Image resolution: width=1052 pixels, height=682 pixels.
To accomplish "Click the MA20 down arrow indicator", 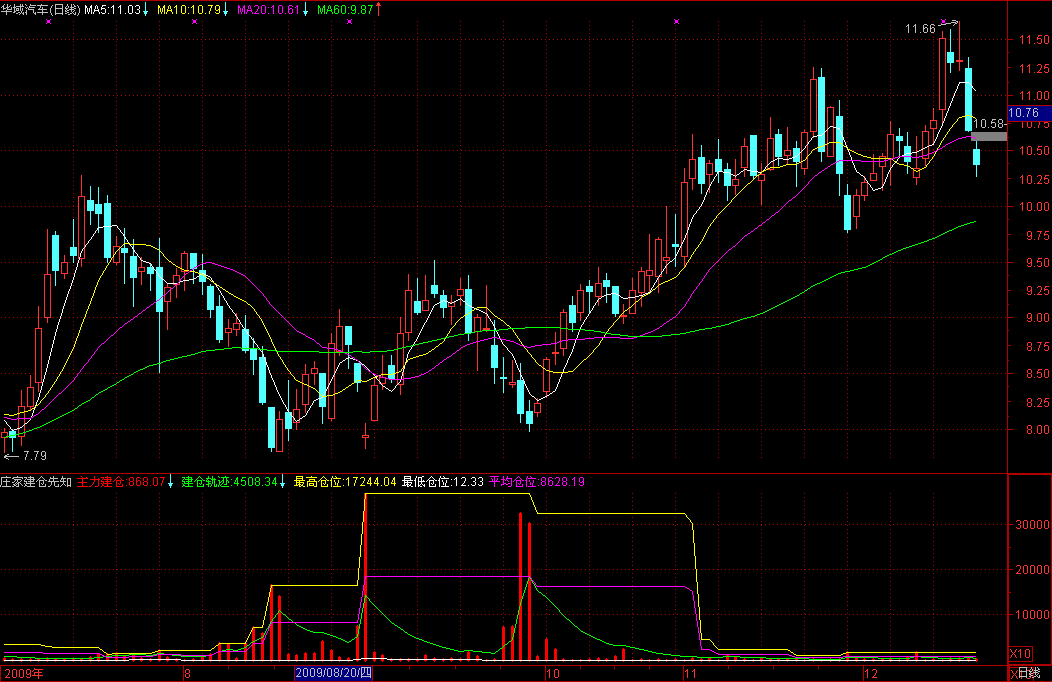I will [x=305, y=10].
